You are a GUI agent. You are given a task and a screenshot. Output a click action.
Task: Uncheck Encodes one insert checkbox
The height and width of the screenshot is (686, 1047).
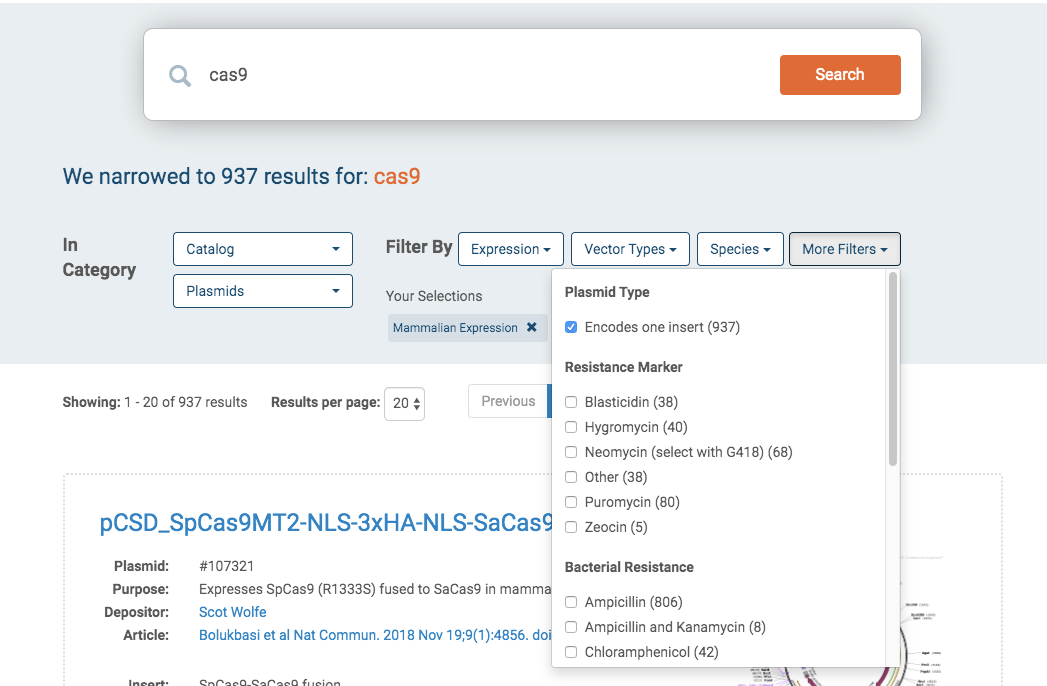[x=571, y=327]
